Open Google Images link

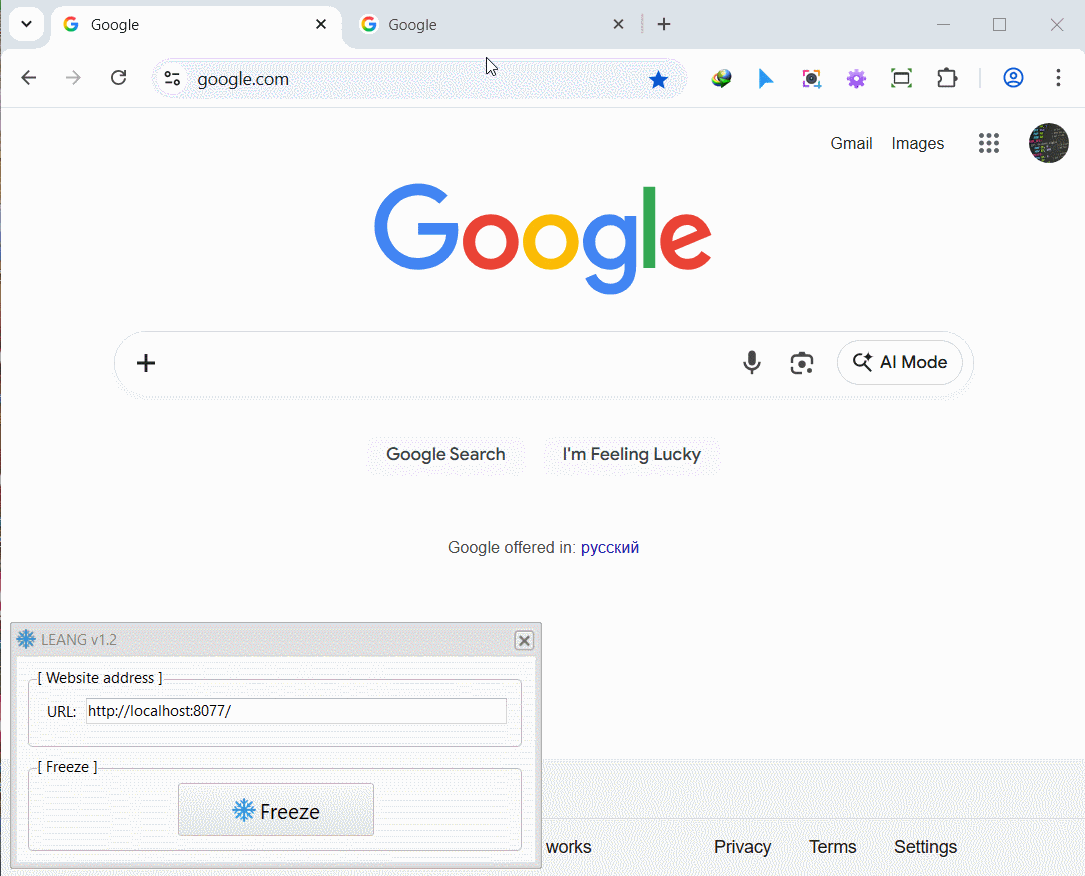click(918, 143)
